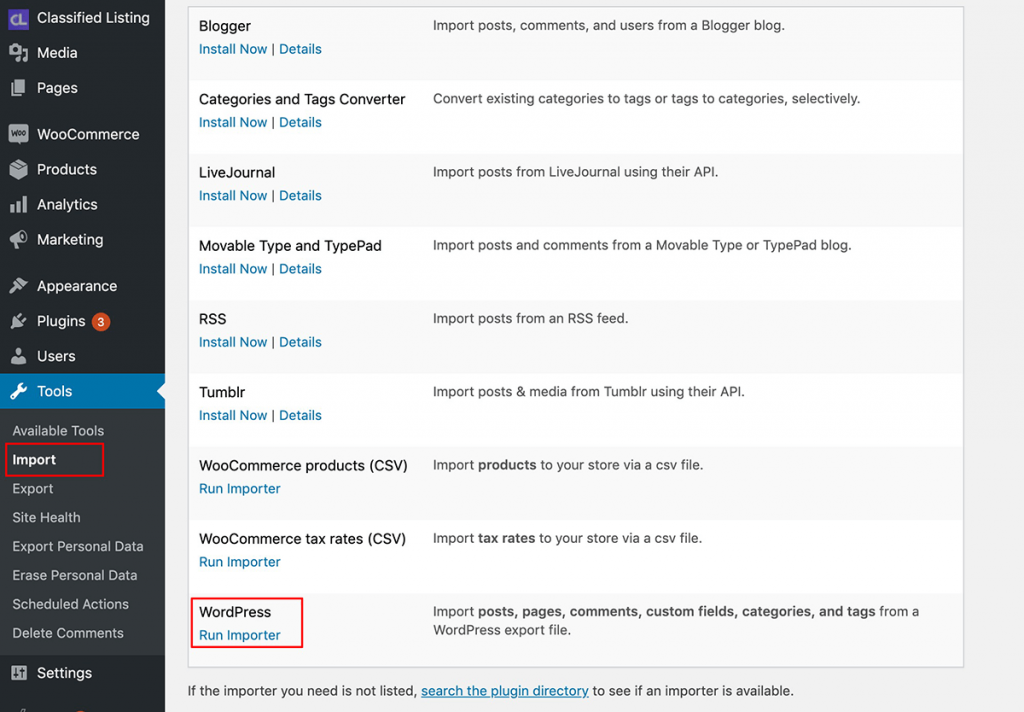Screen dimensions: 1024x712
Task: Click the Users person icon
Action: [x=18, y=356]
